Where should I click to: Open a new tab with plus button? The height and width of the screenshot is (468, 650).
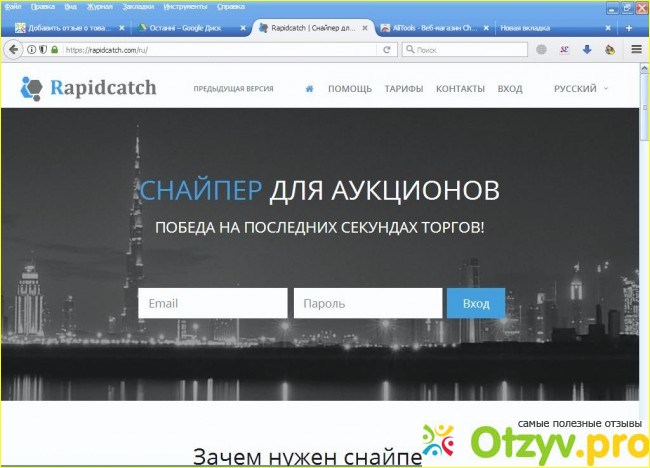tap(629, 28)
